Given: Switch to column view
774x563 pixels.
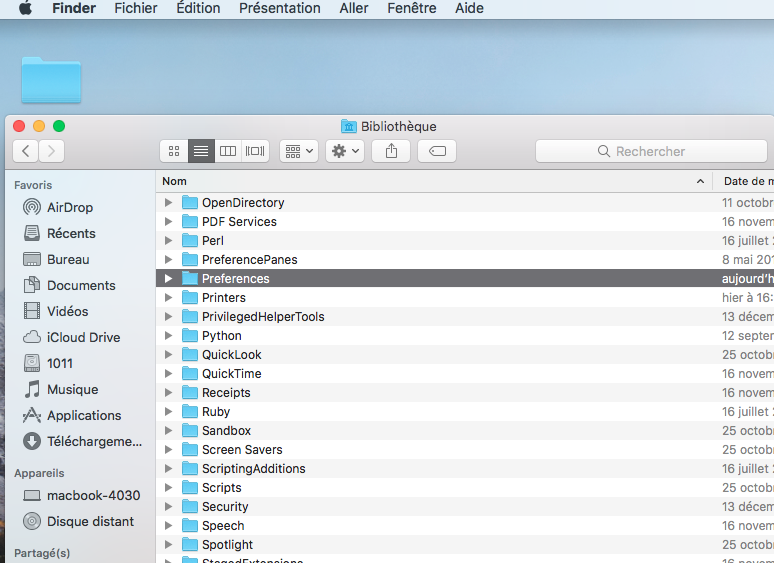Looking at the screenshot, I should pos(228,151).
